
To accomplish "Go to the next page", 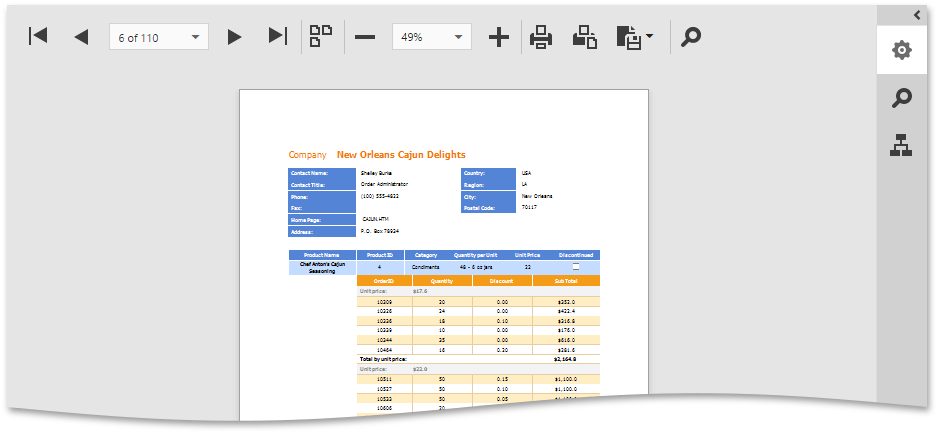I will [x=235, y=37].
